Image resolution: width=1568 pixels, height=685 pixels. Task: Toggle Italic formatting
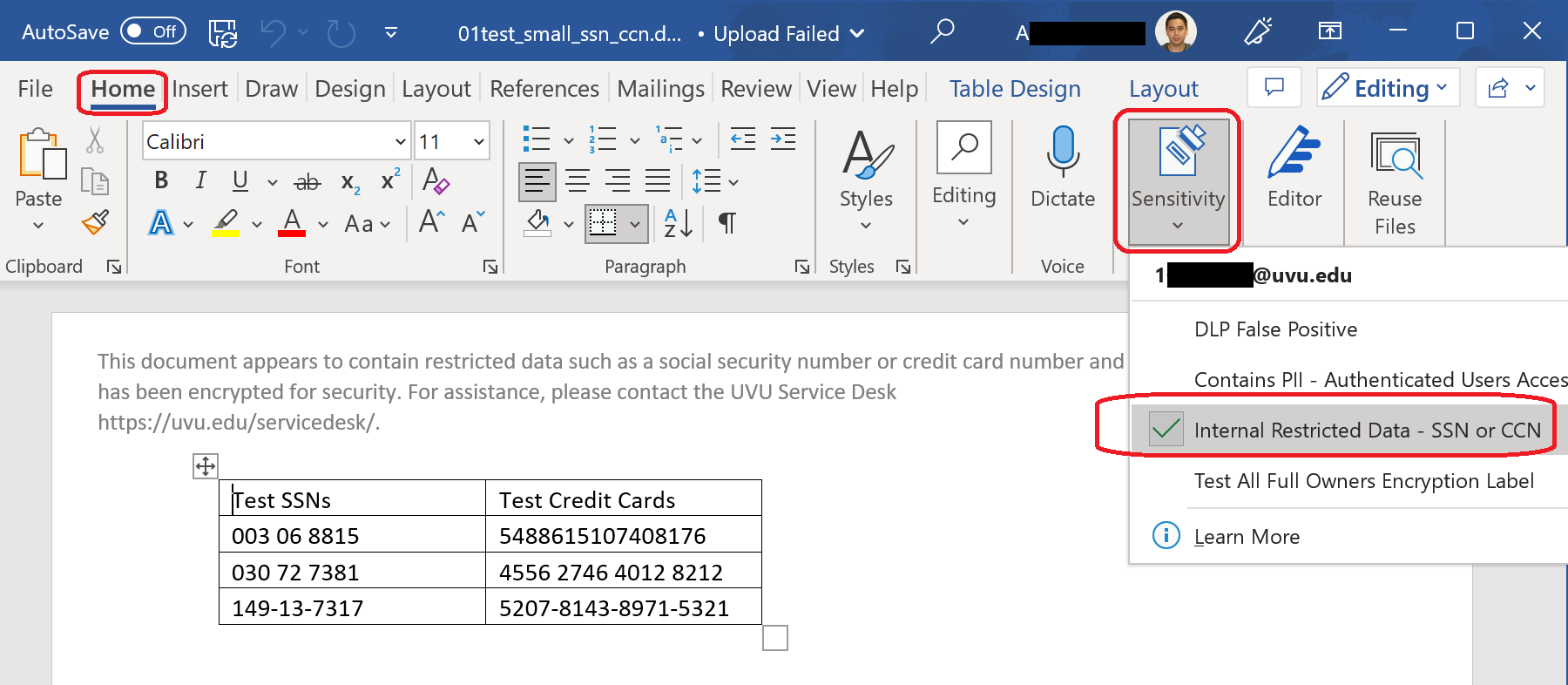point(201,180)
